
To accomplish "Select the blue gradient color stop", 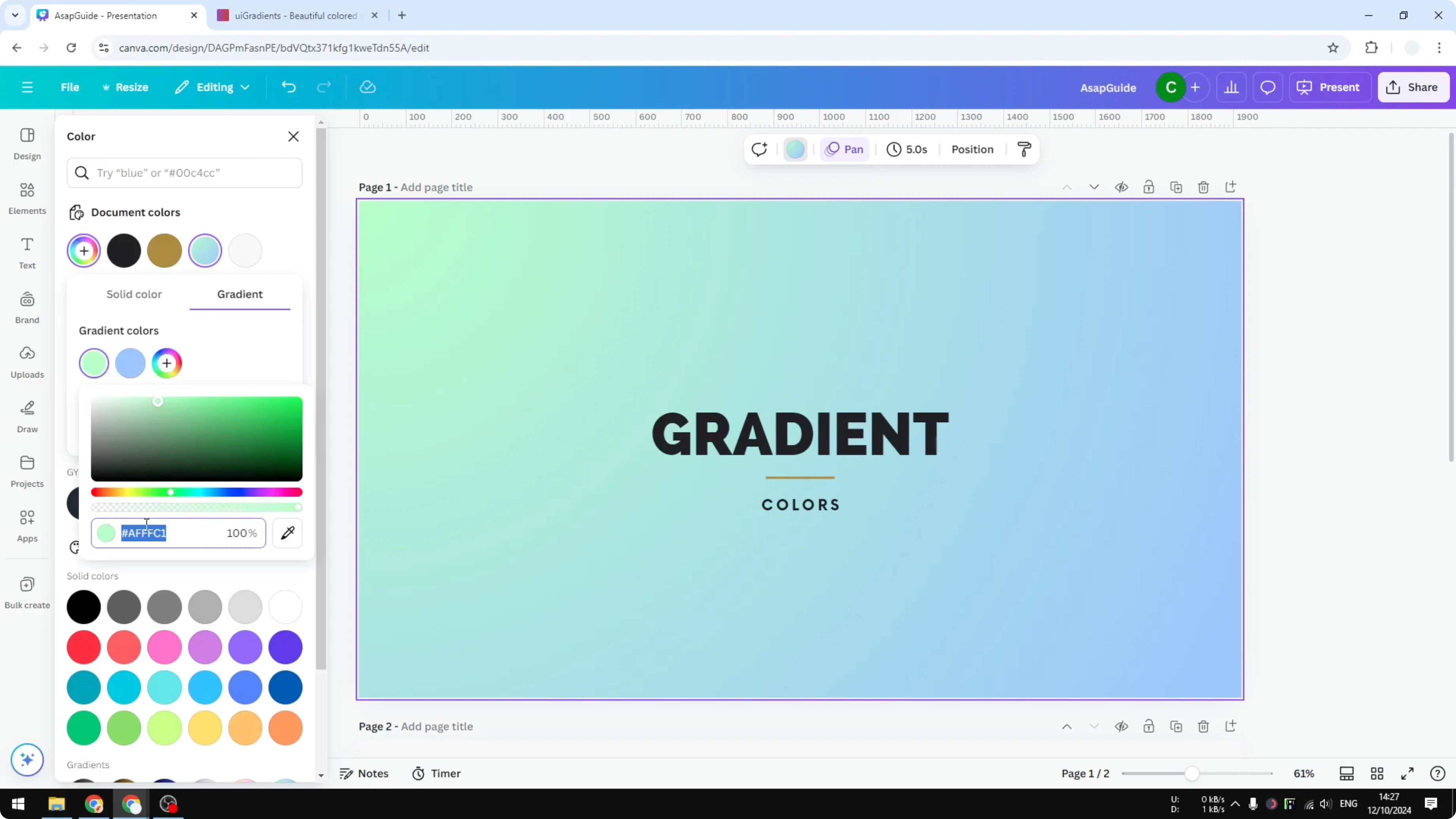I will pos(131,363).
